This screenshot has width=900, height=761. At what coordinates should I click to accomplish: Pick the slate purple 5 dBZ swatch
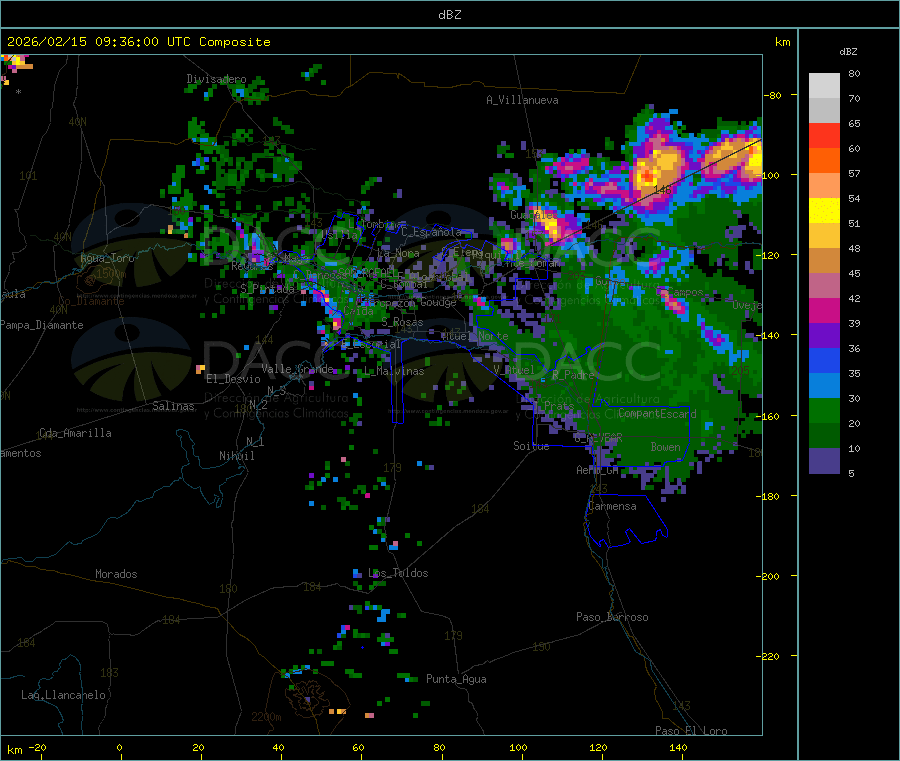click(824, 461)
